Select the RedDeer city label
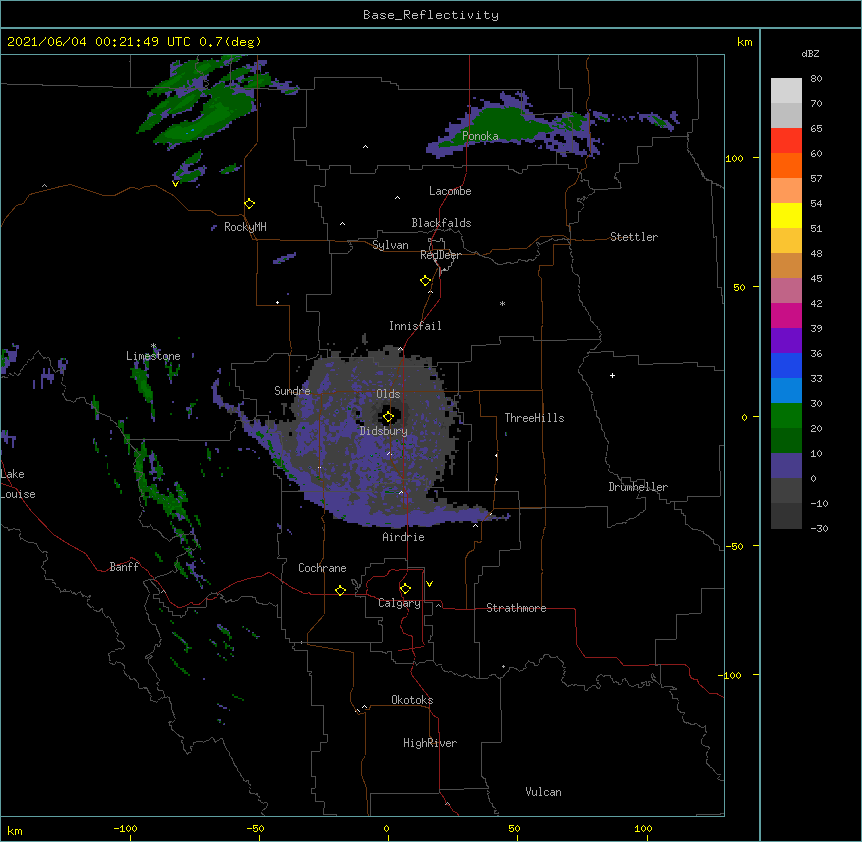Image resolution: width=862 pixels, height=842 pixels. (440, 255)
